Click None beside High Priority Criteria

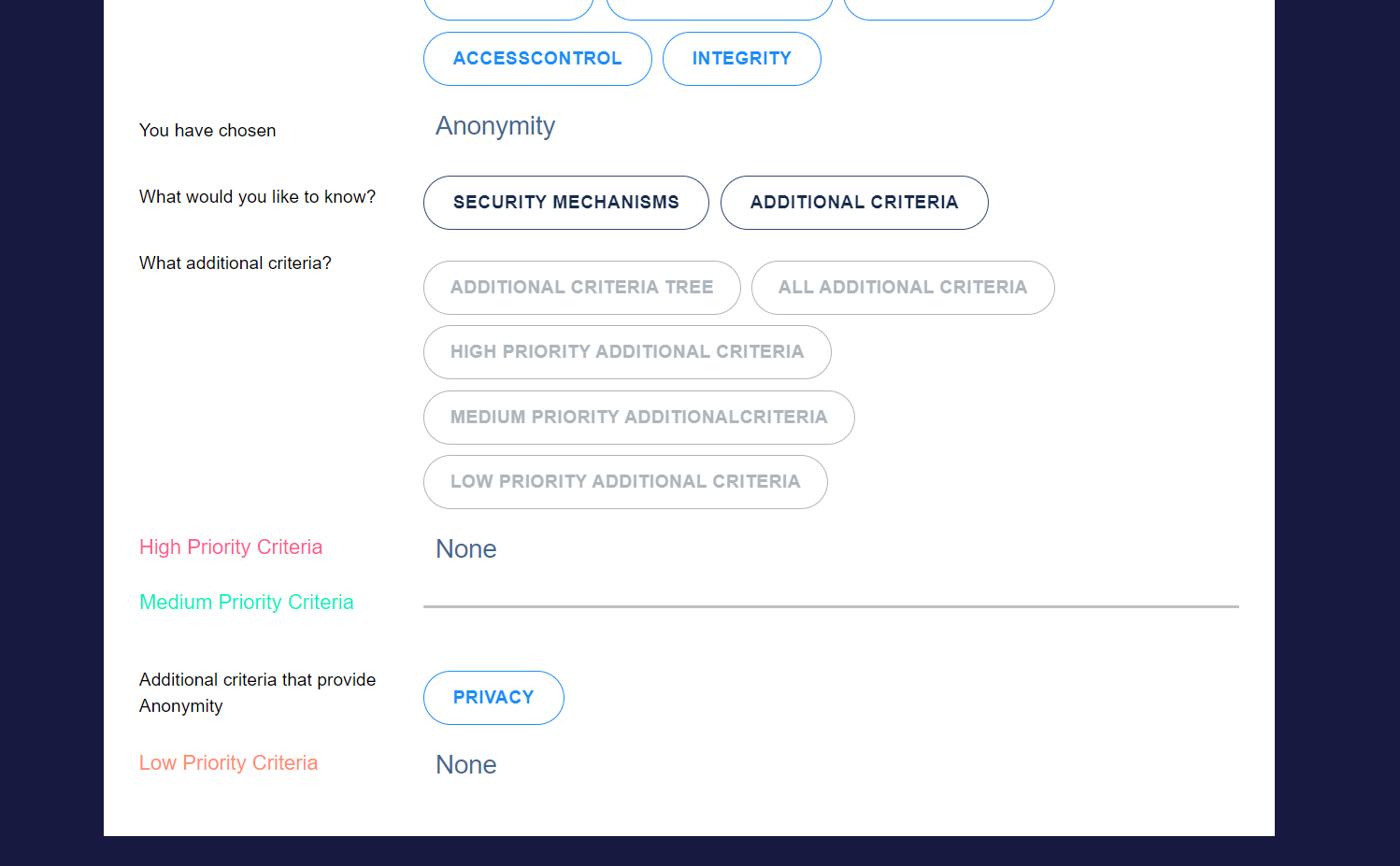tap(466, 549)
